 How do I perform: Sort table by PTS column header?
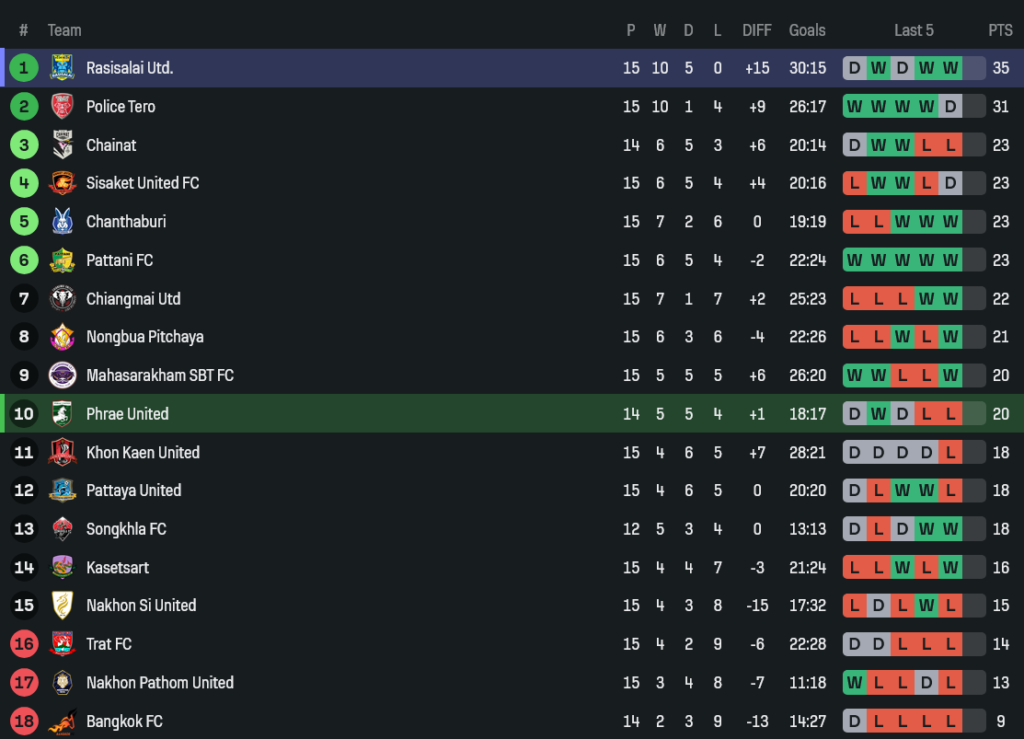(x=1000, y=30)
